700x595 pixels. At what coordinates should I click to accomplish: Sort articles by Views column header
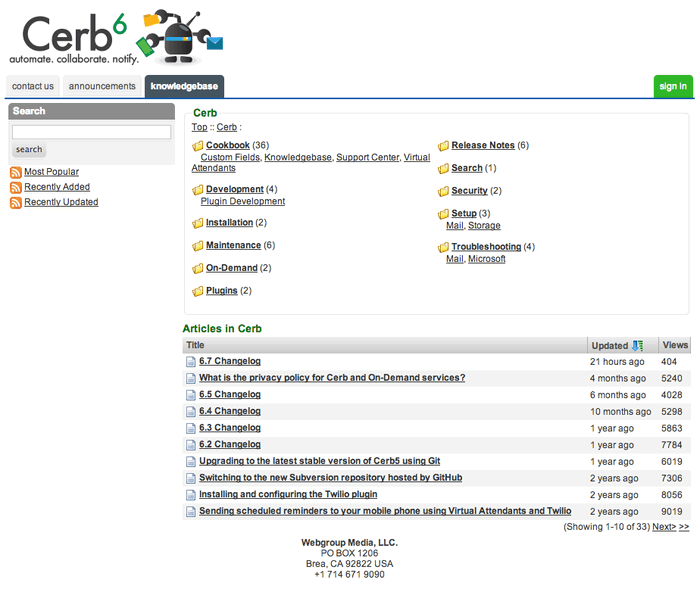click(x=675, y=345)
